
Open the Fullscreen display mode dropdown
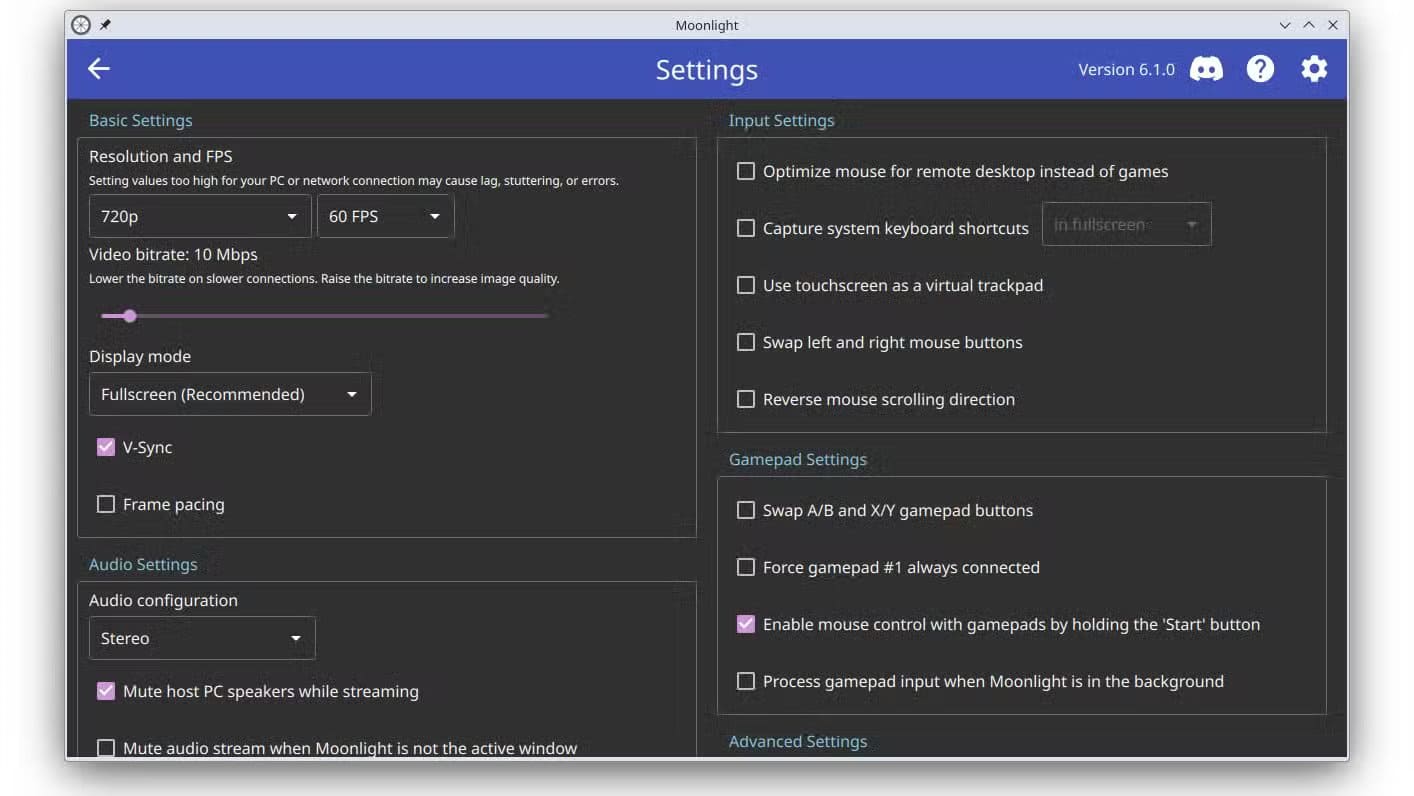pyautogui.click(x=230, y=394)
